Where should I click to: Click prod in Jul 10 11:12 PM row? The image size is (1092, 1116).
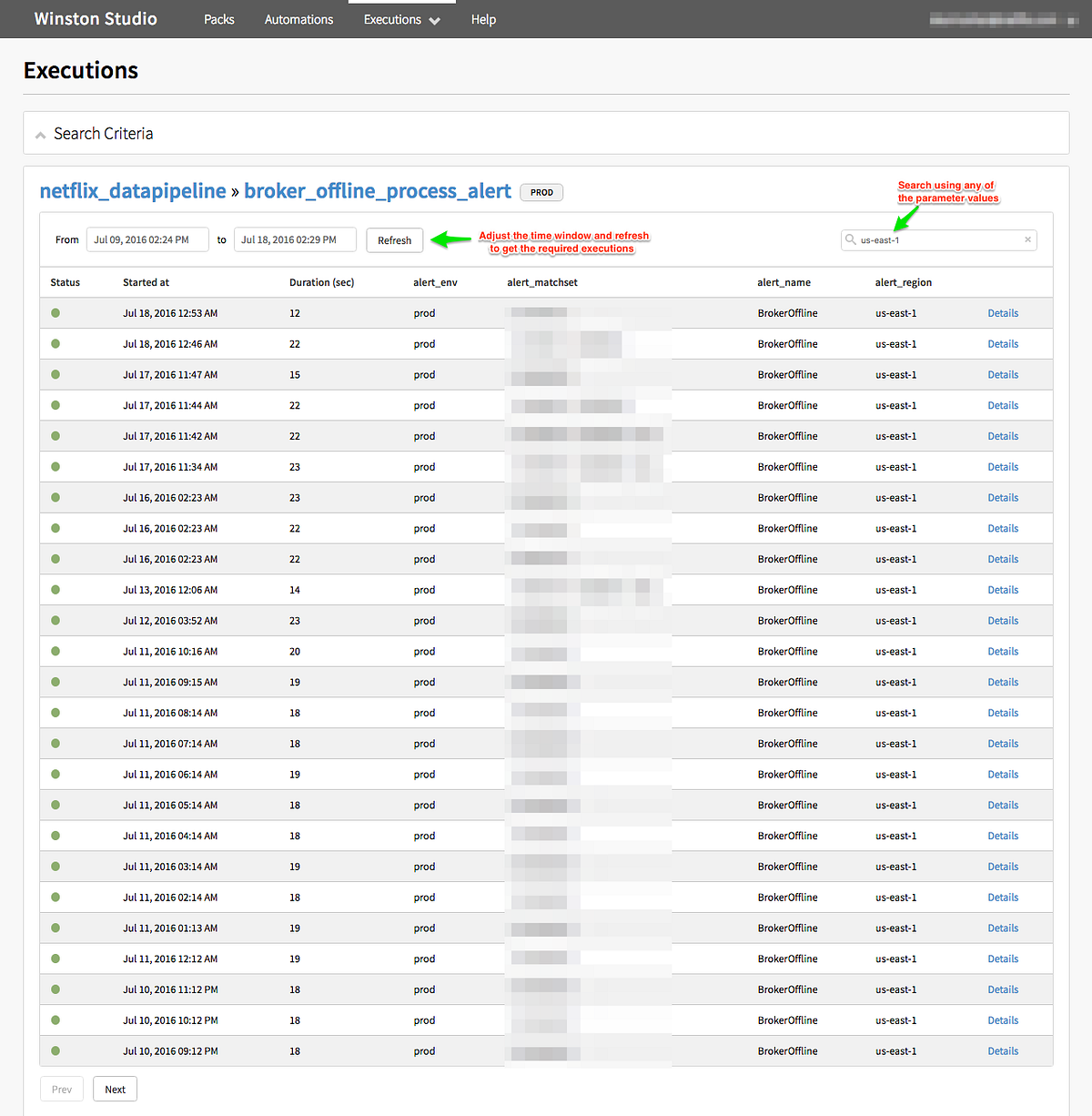coord(424,989)
